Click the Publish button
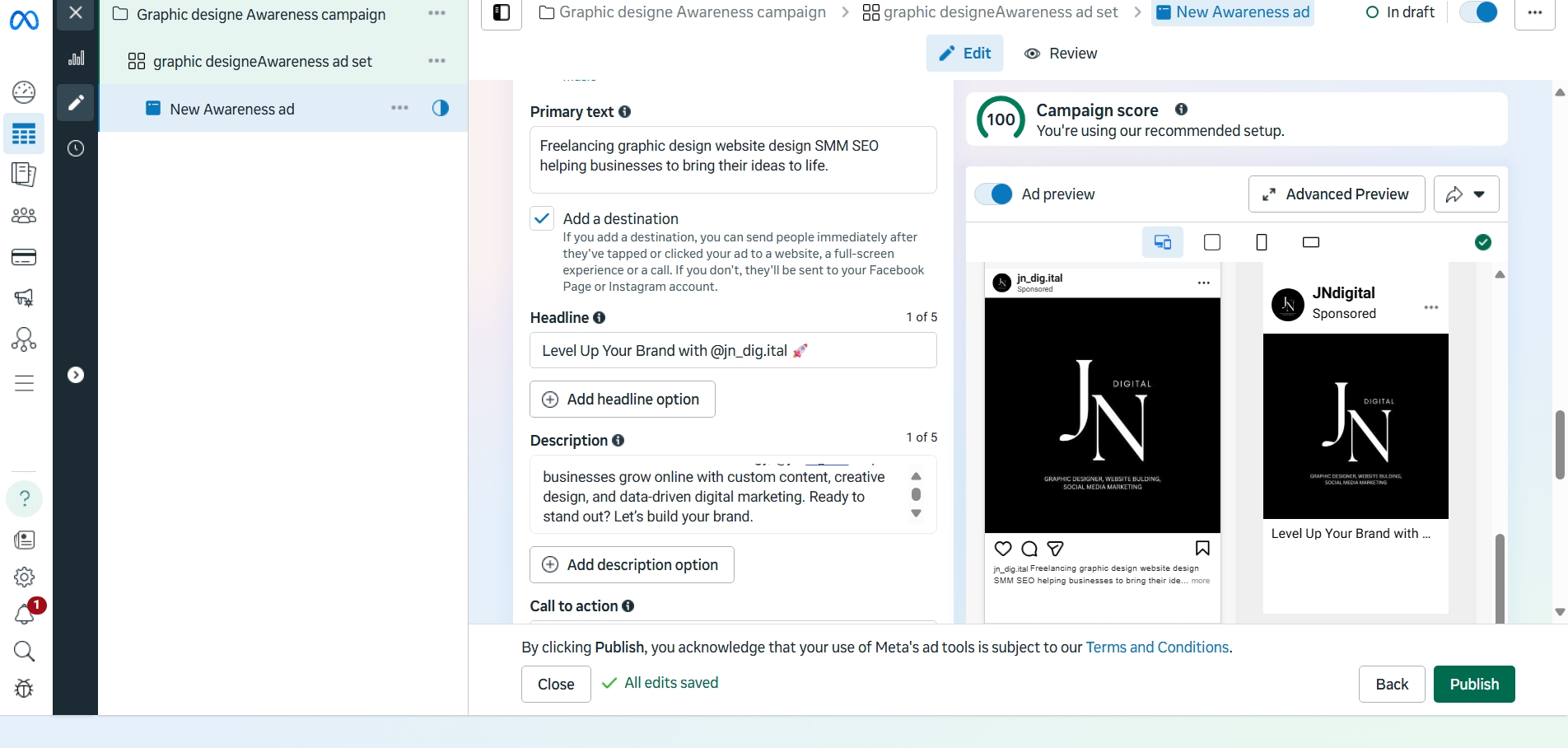 pos(1473,685)
